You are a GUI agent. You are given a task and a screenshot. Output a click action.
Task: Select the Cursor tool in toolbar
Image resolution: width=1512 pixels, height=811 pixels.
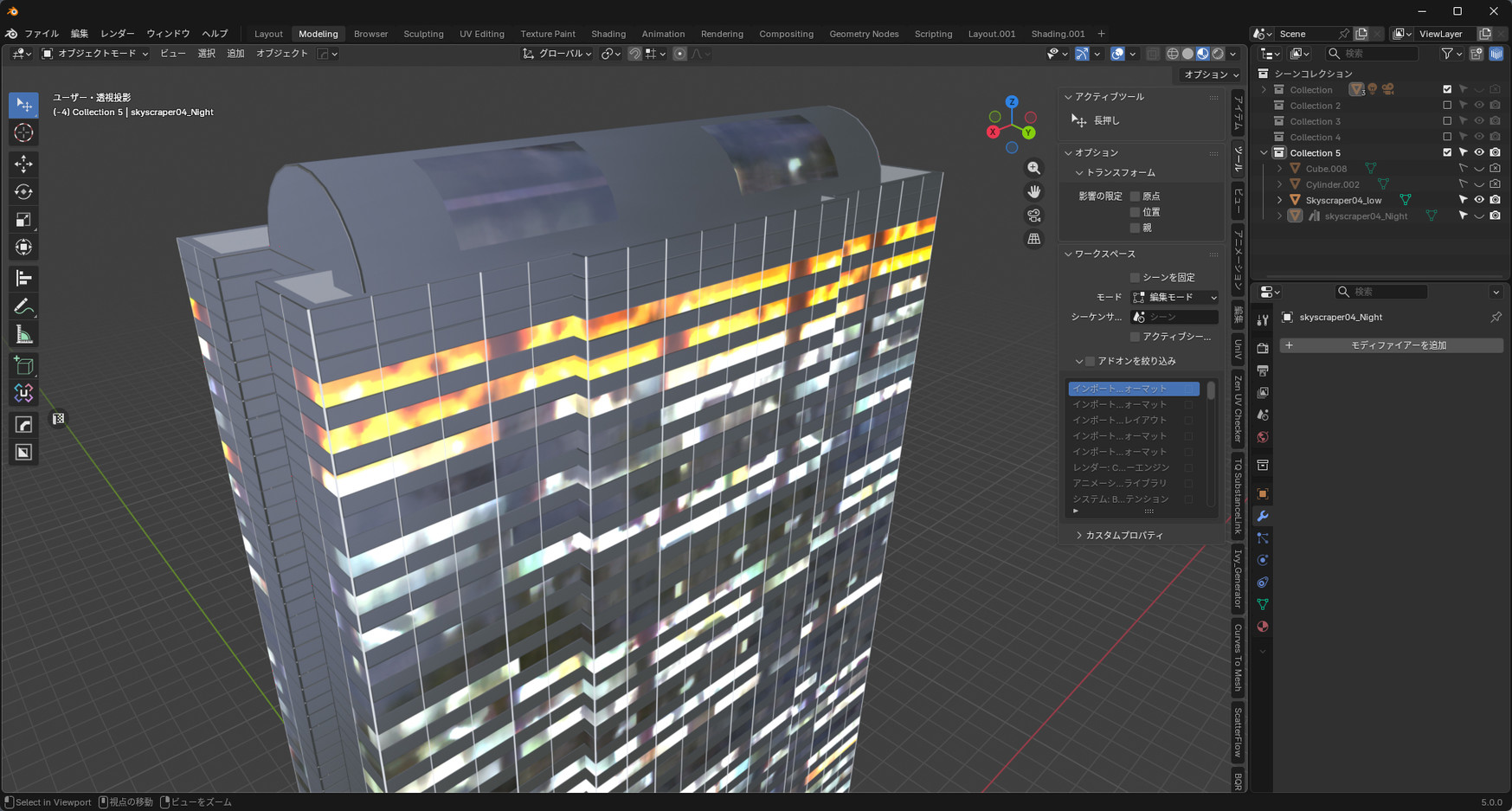(x=23, y=133)
